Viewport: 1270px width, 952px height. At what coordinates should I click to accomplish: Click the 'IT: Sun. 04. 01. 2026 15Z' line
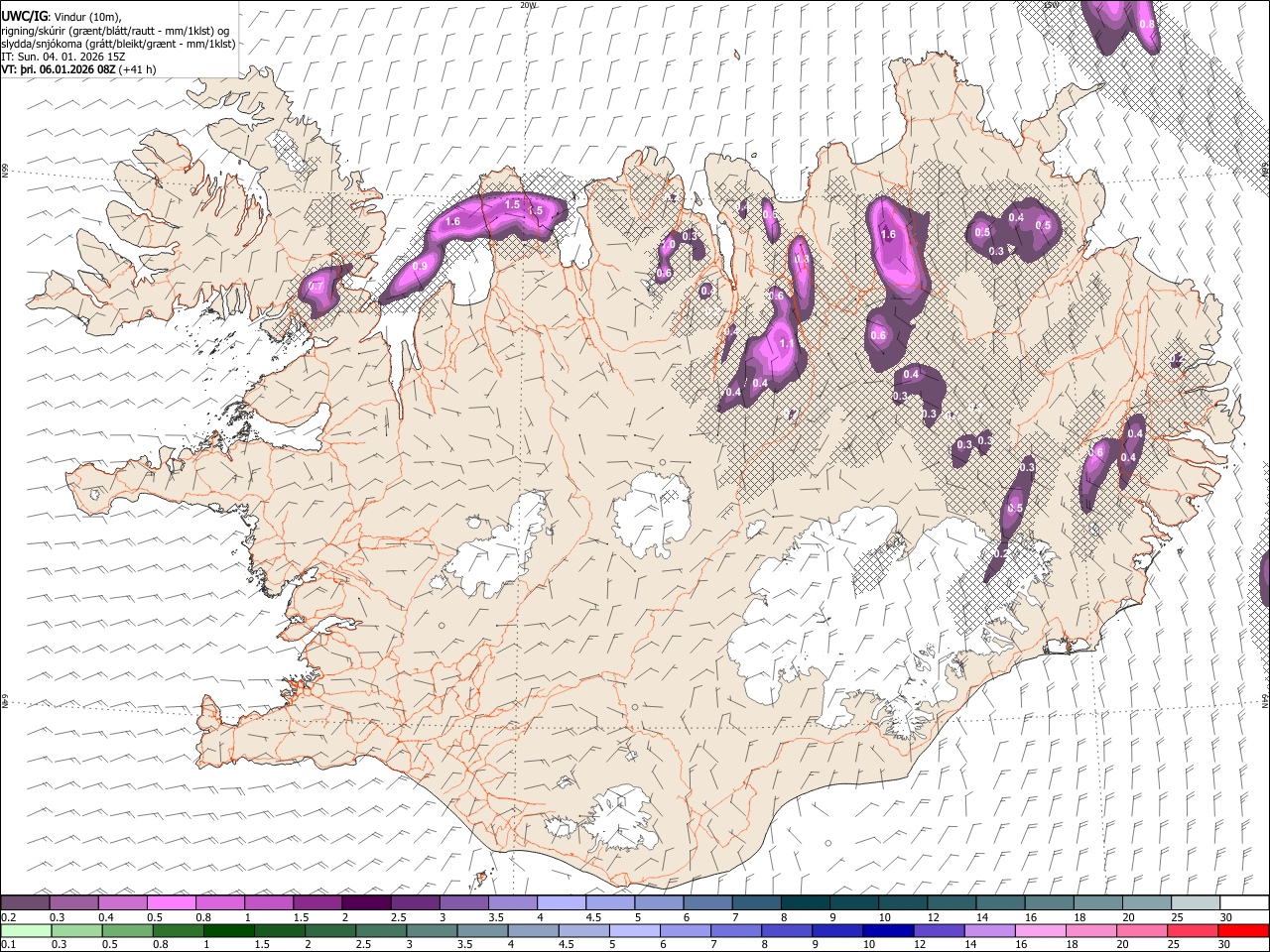pos(63,57)
